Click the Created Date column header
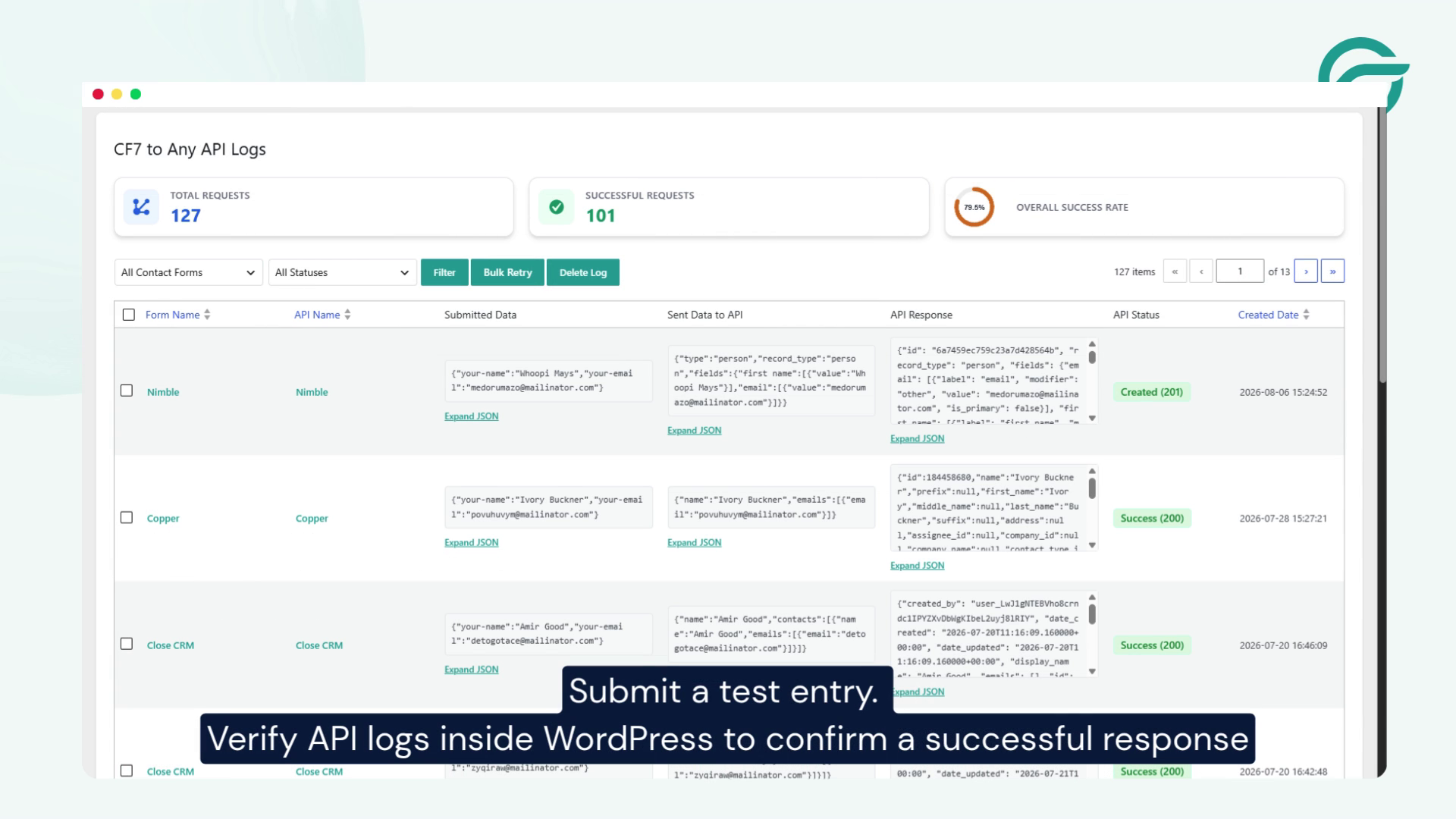The height and width of the screenshot is (819, 1456). [x=1268, y=315]
